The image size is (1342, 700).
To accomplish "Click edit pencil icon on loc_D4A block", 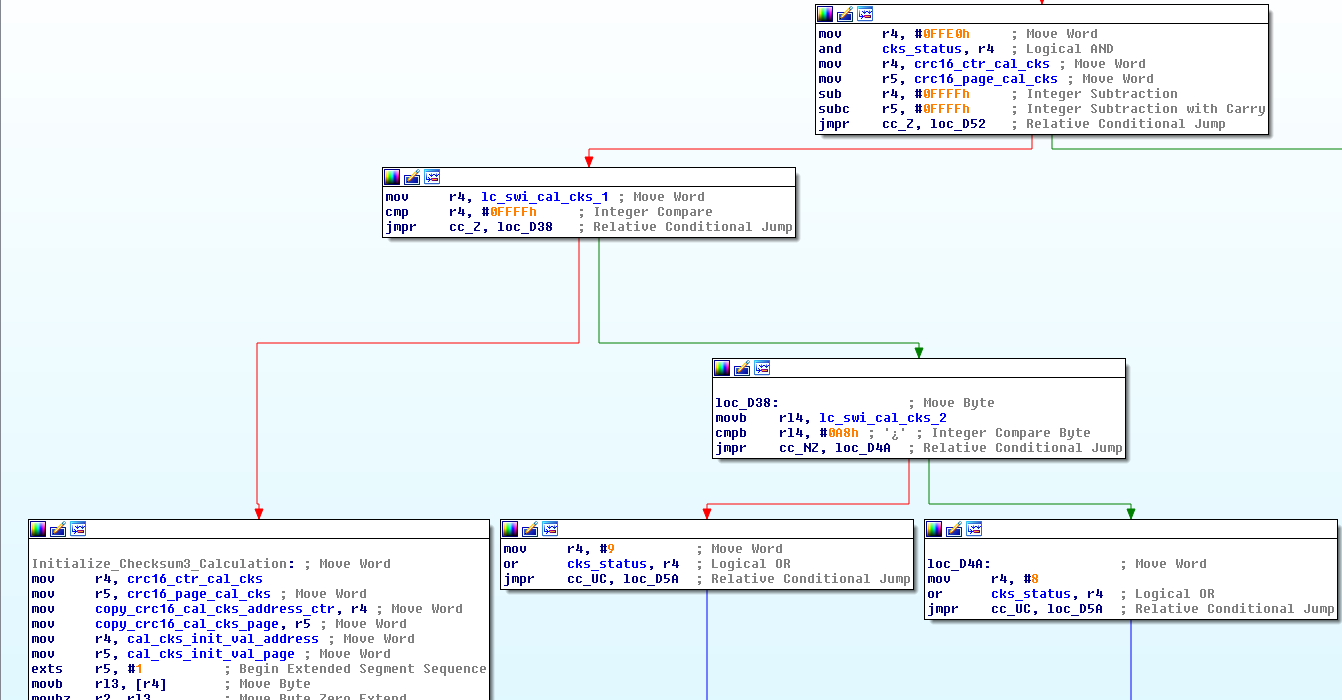I will click(x=954, y=529).
